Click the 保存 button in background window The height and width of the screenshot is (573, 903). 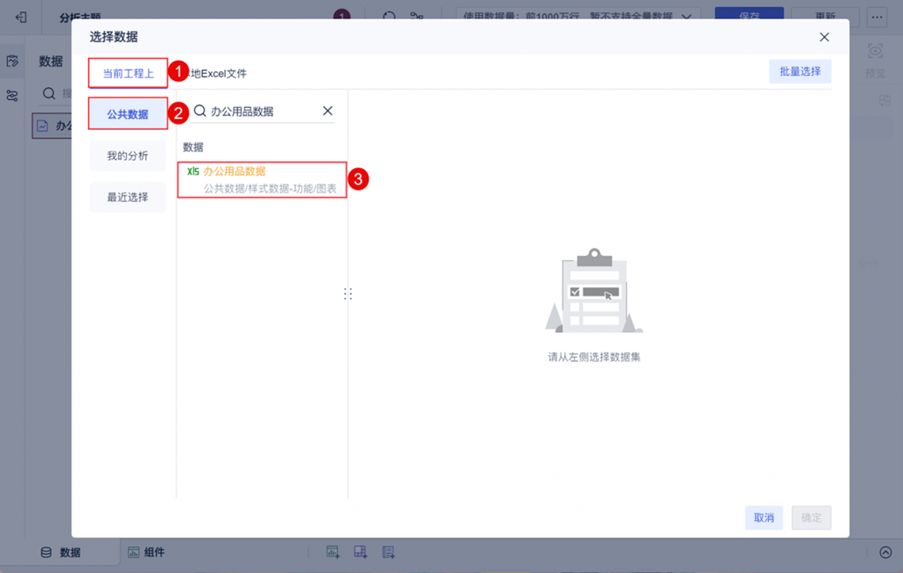(x=749, y=16)
